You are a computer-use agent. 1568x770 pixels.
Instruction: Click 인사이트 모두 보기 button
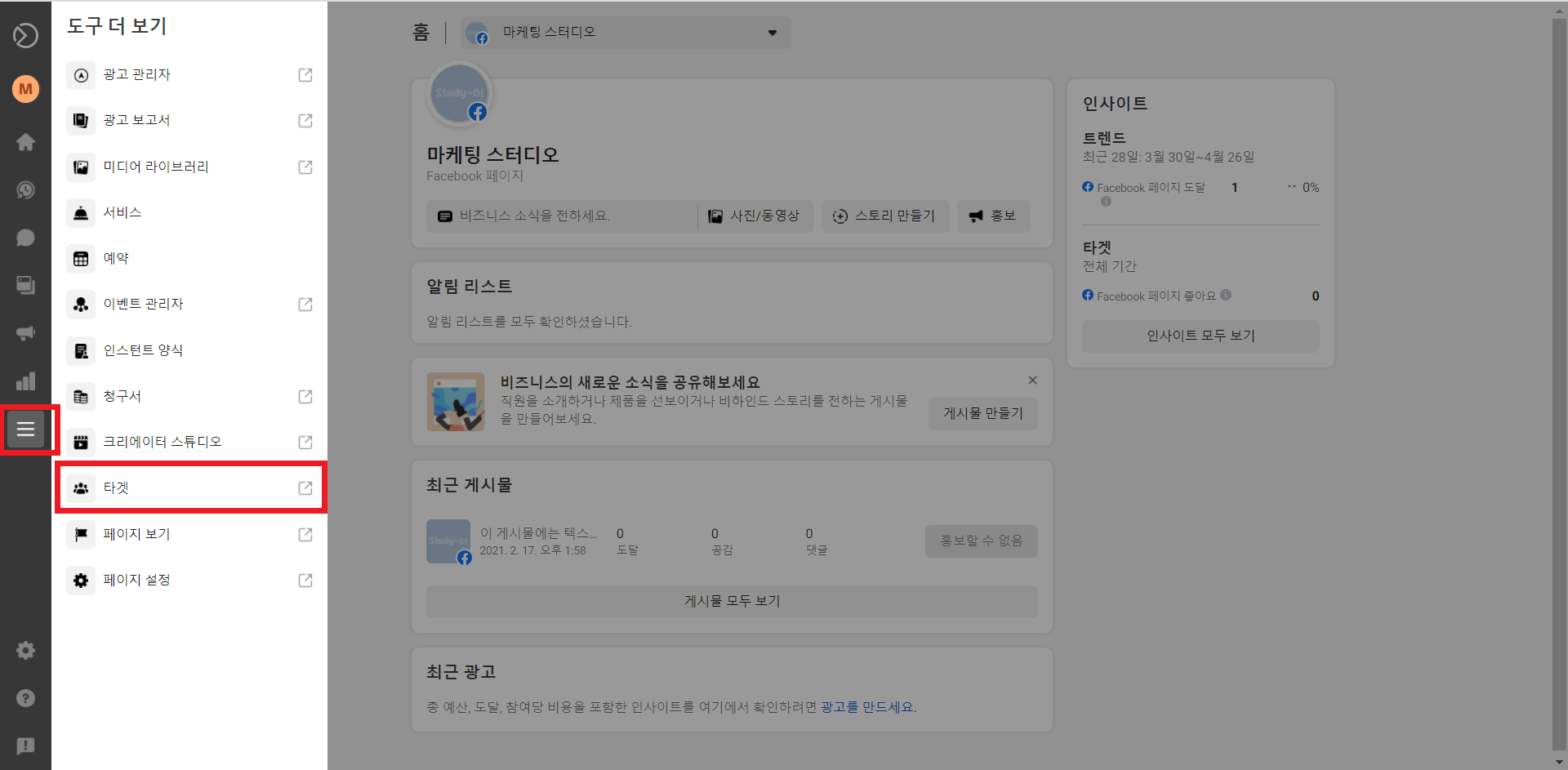[1200, 336]
